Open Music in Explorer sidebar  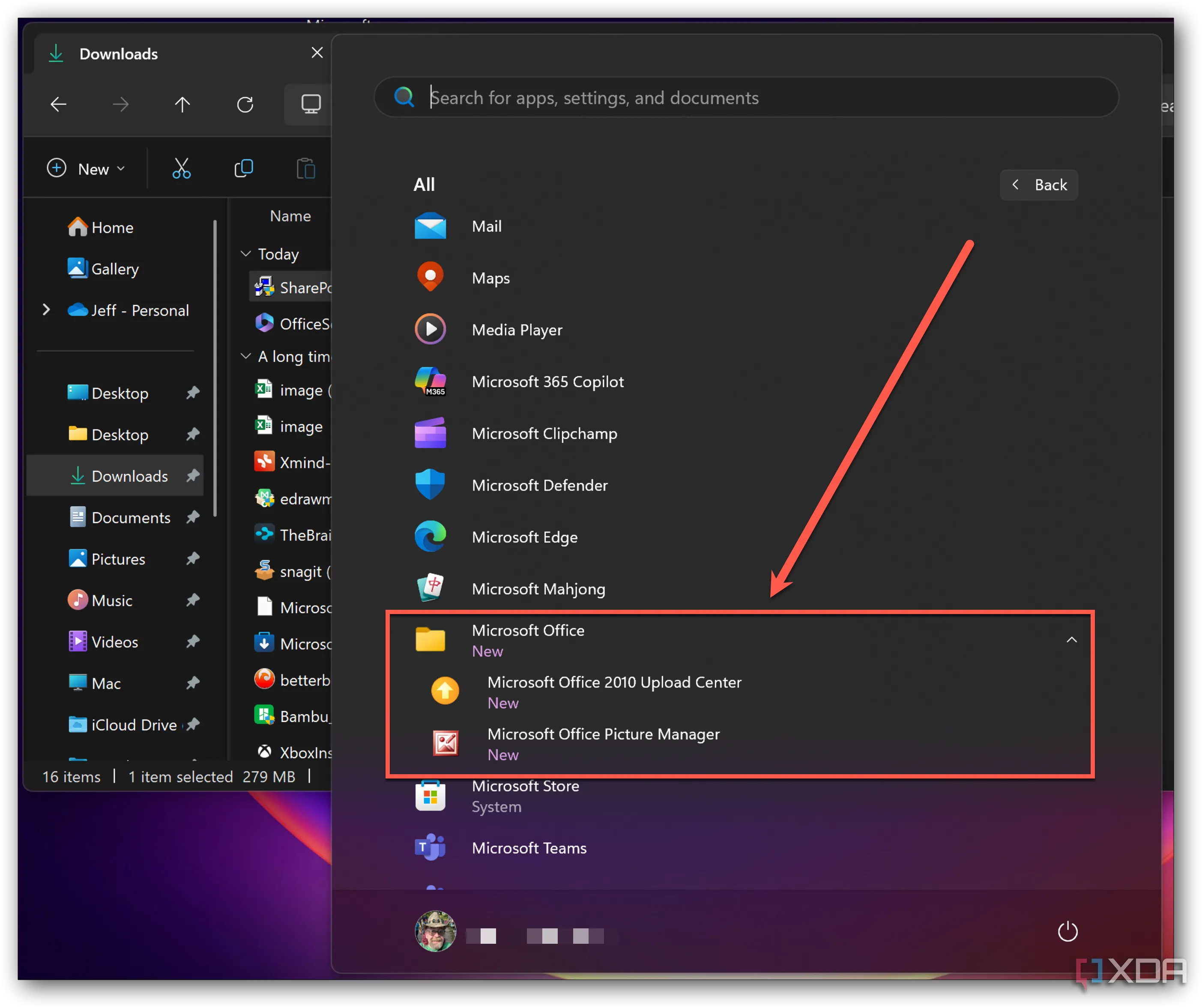click(x=116, y=601)
